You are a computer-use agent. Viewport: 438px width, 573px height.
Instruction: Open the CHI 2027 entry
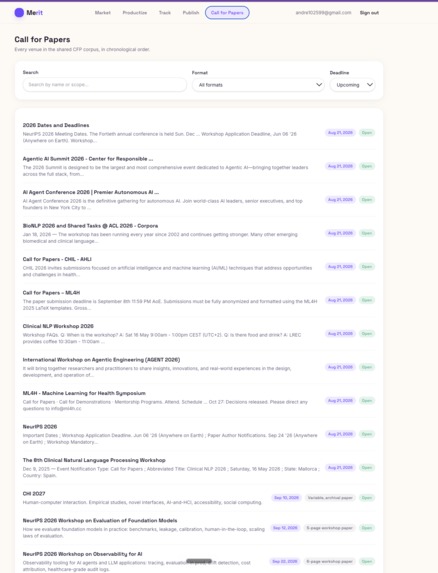click(34, 494)
